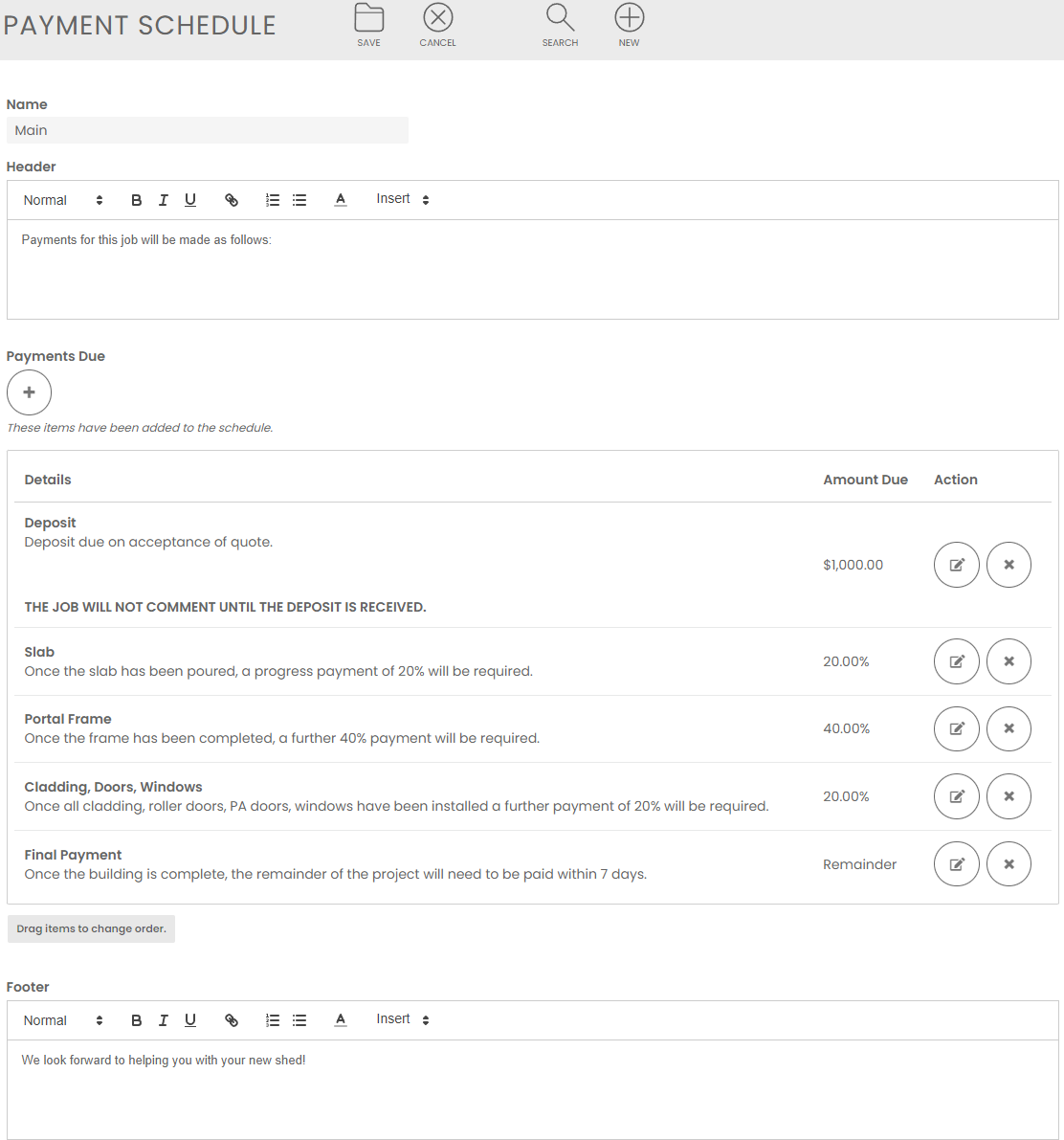1064x1140 pixels.
Task: Delete the Slab payment item
Action: [x=1009, y=661]
